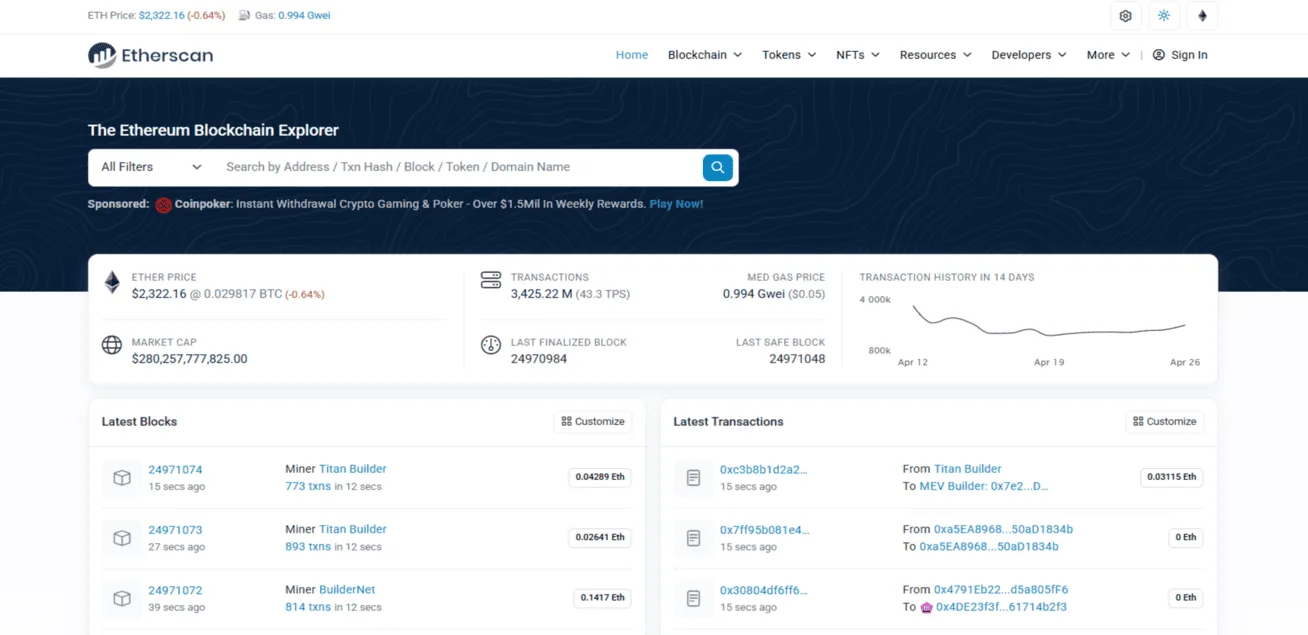Click the 0.994 Gwei gas link in top bar
1308x635 pixels.
point(305,16)
